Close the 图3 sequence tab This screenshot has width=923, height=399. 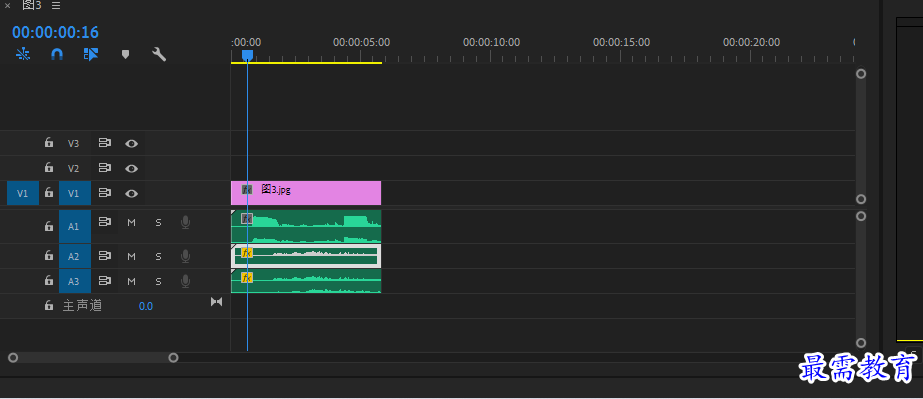(8, 5)
